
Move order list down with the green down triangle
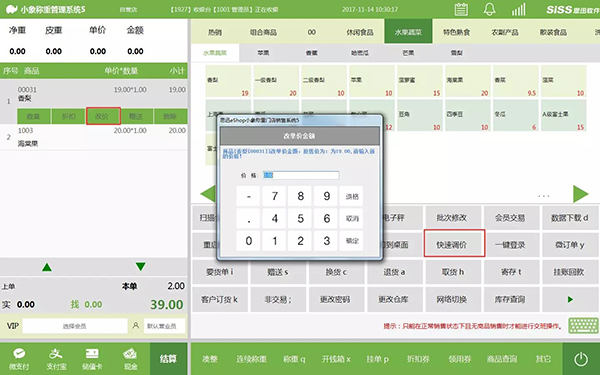(x=140, y=266)
